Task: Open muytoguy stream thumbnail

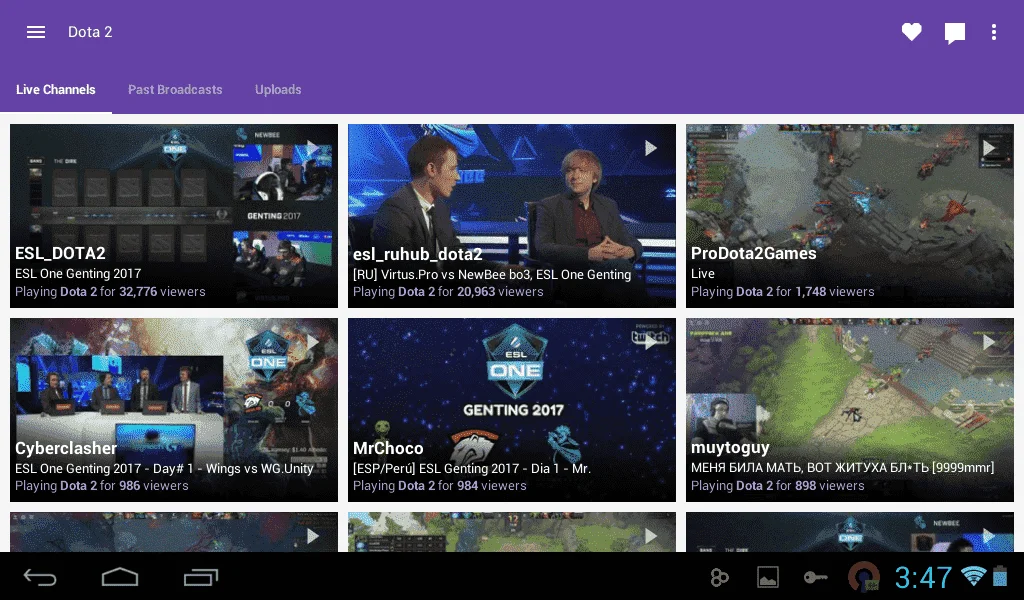Action: click(x=850, y=410)
